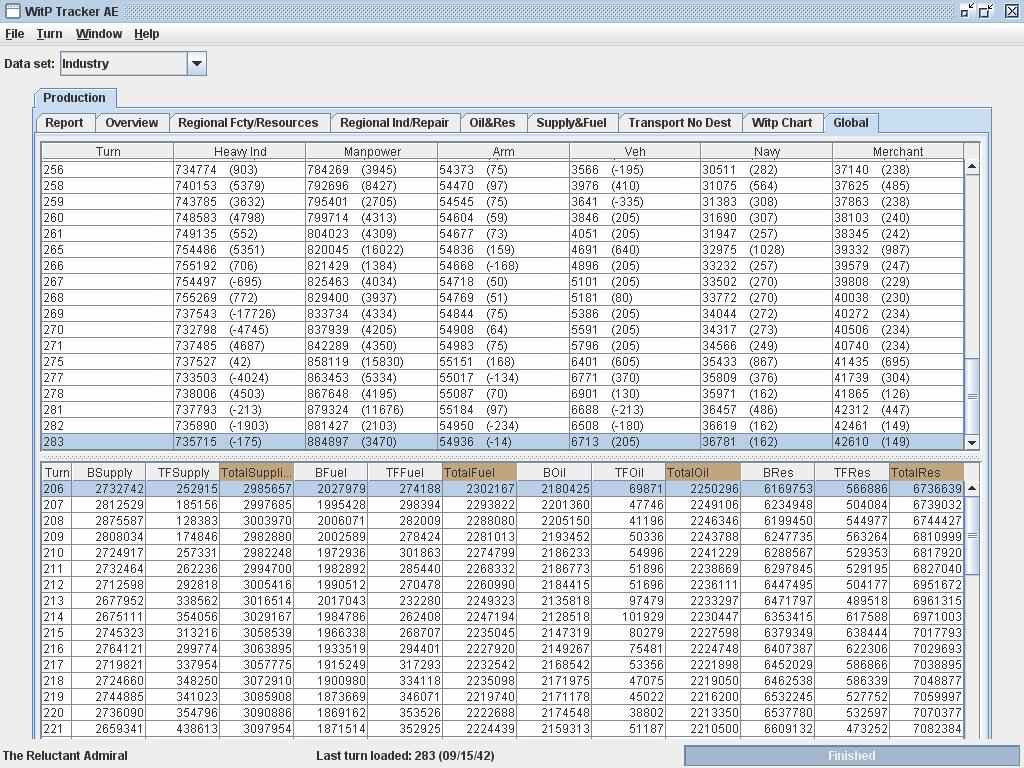Click the highlighted TotalRes column header

(926, 472)
